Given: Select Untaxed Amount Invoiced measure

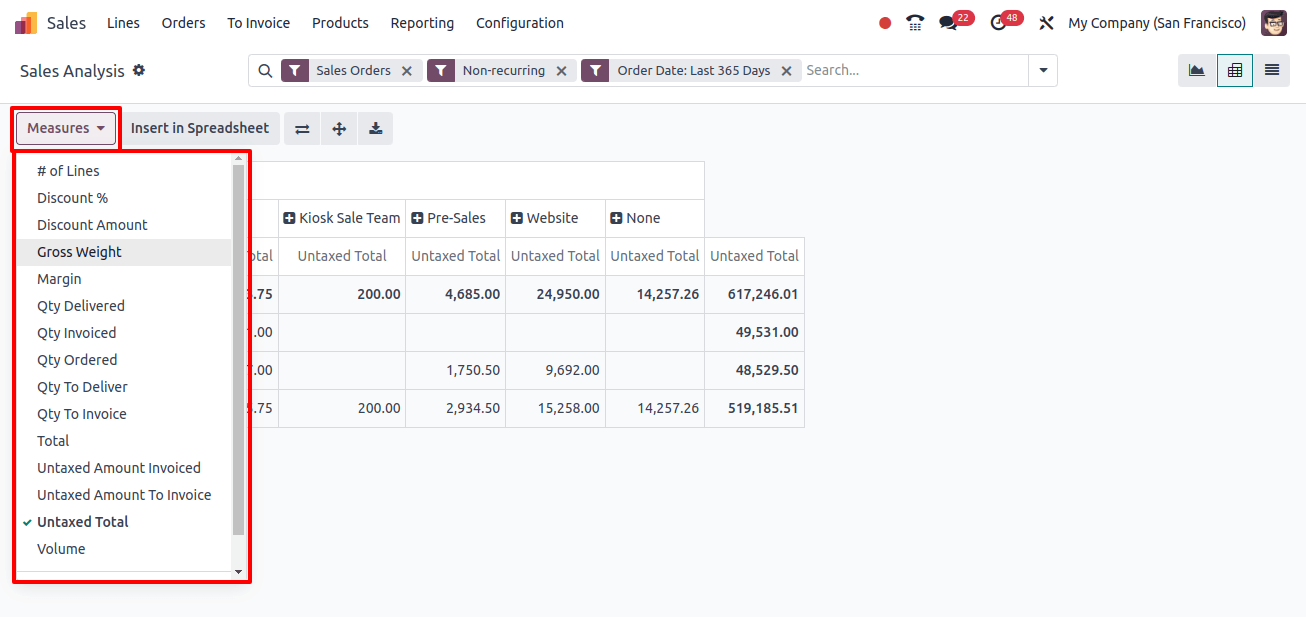Looking at the screenshot, I should tap(124, 468).
